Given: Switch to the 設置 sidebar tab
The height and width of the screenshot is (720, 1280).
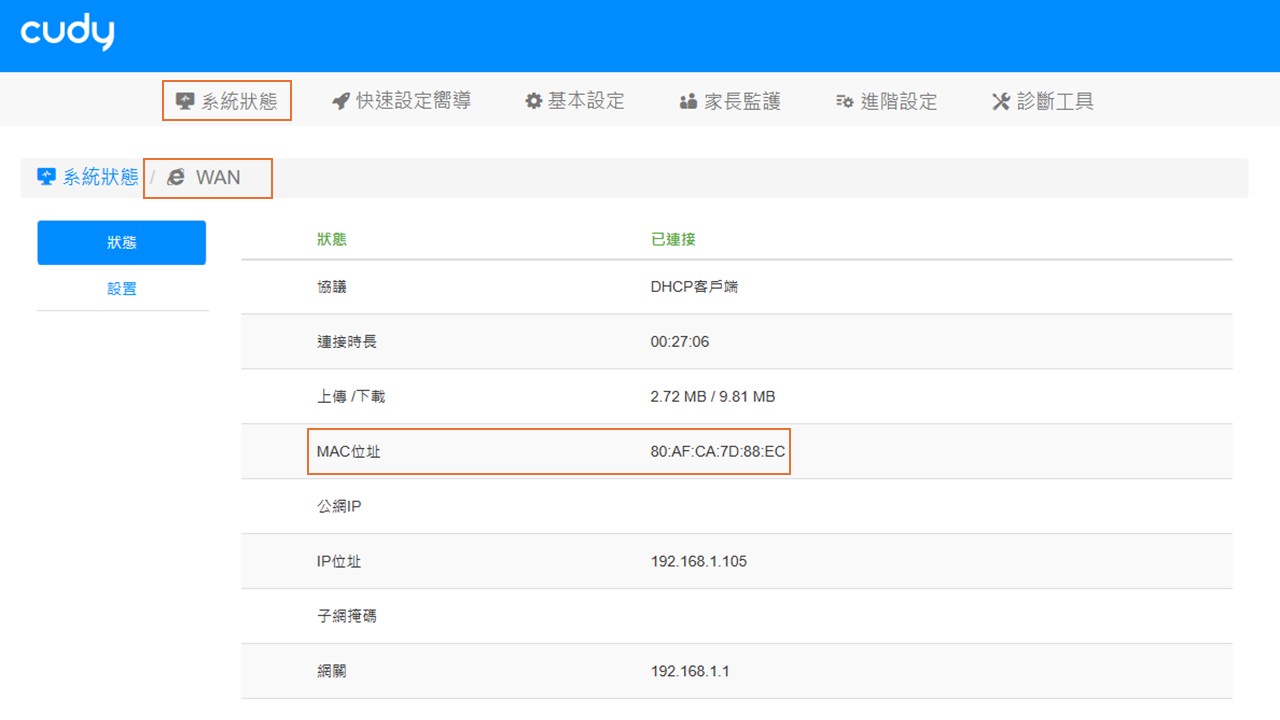Looking at the screenshot, I should (121, 289).
